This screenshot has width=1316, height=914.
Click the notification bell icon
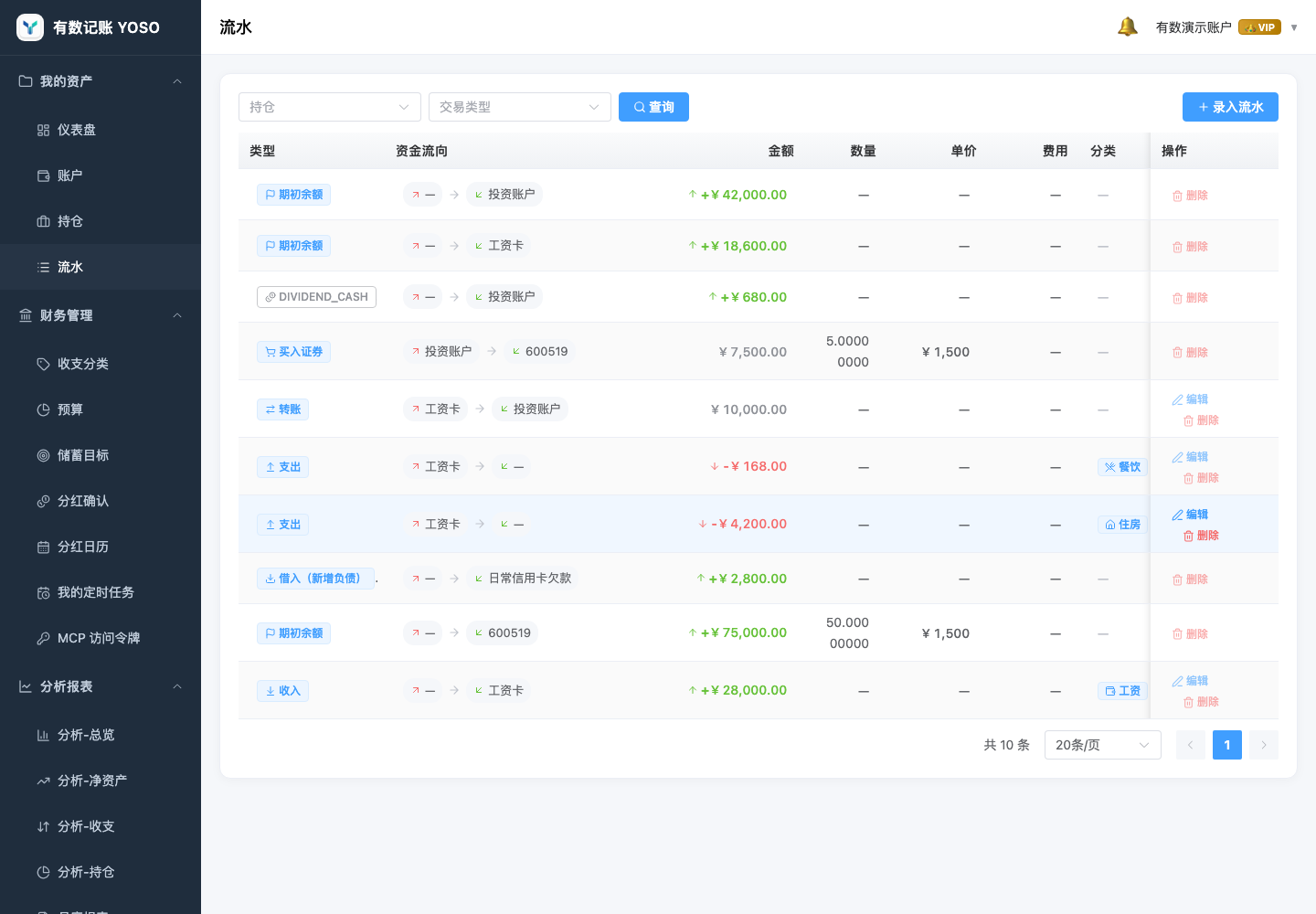click(x=1128, y=27)
